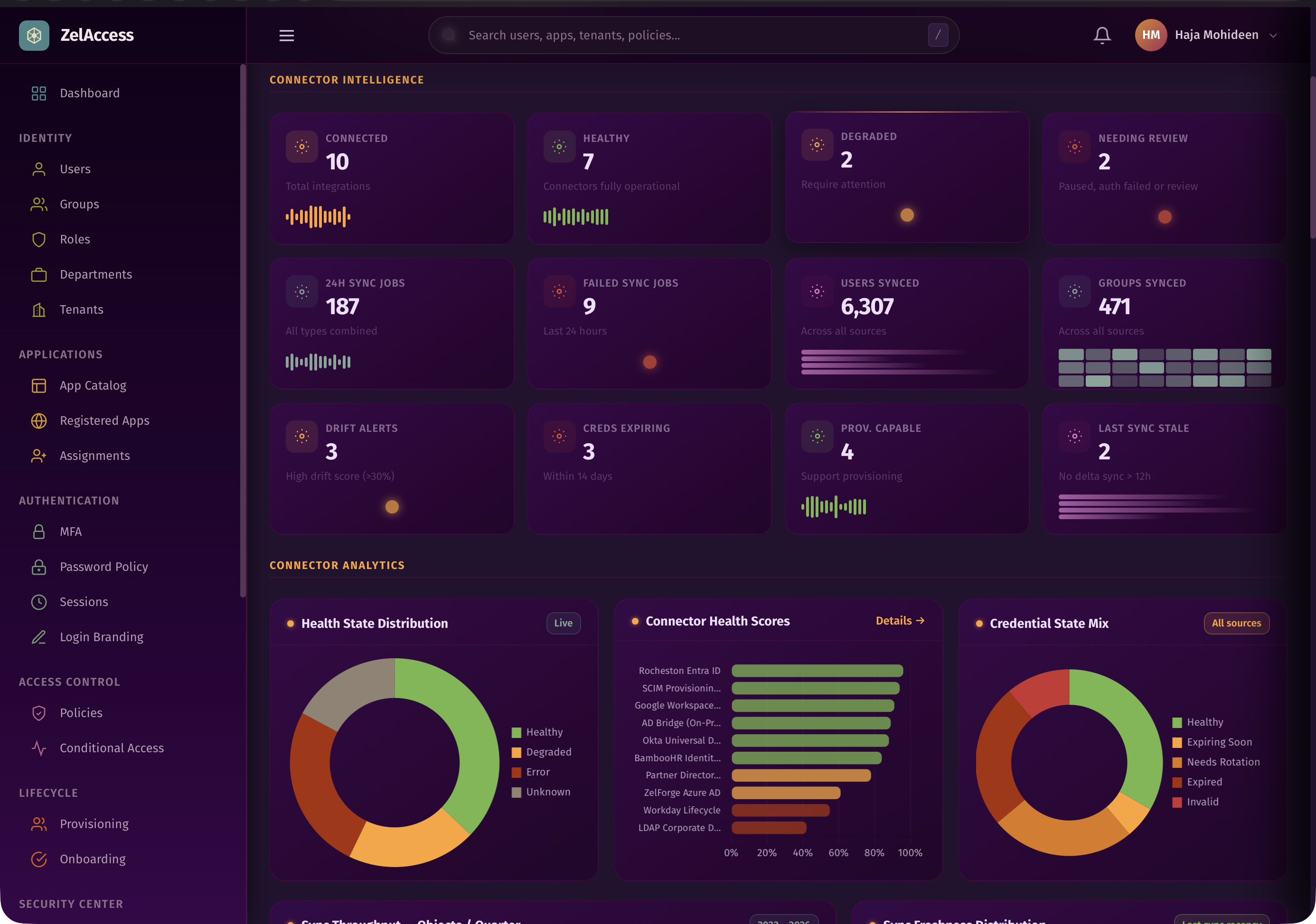Expand the Haja Mohideen user menu chevron
This screenshot has width=1316, height=924.
point(1273,36)
